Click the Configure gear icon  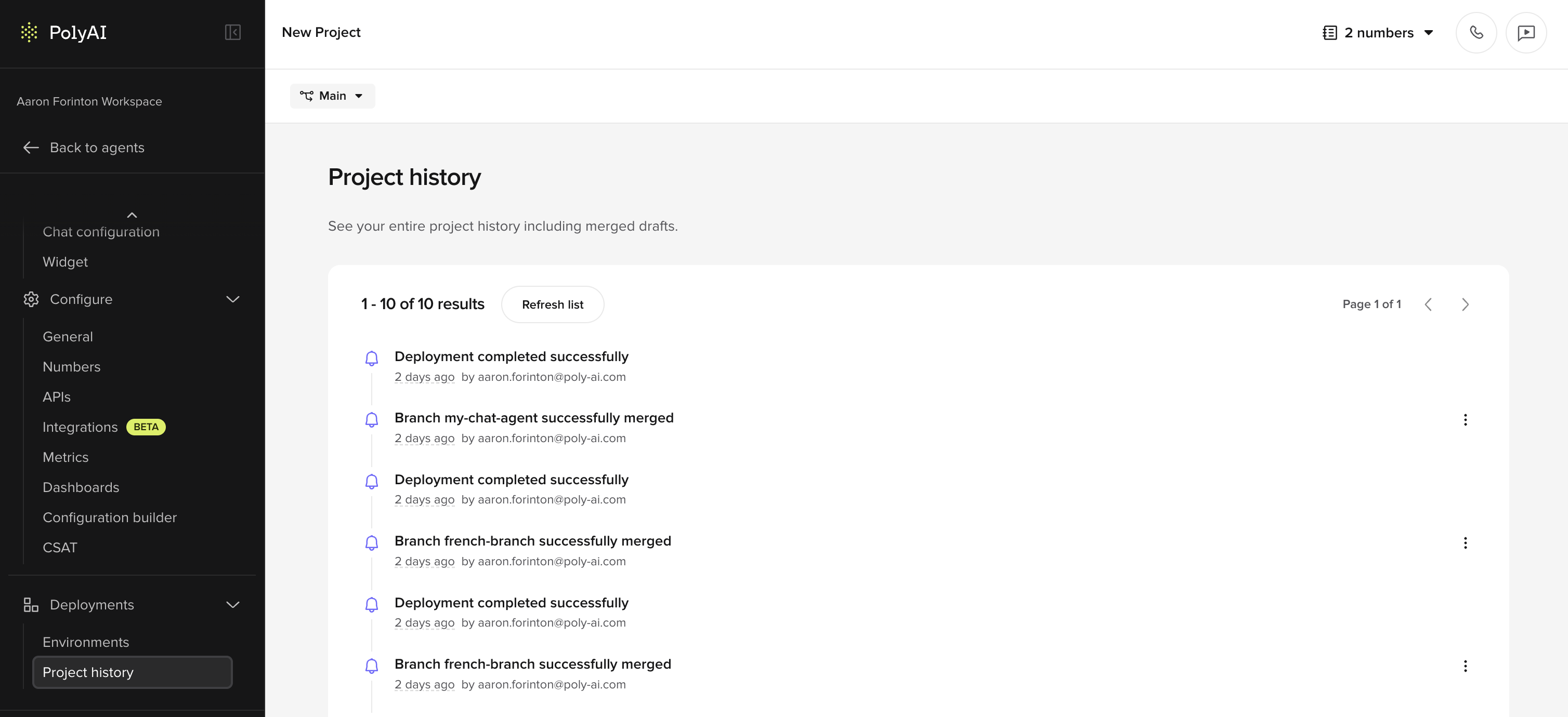pos(31,299)
